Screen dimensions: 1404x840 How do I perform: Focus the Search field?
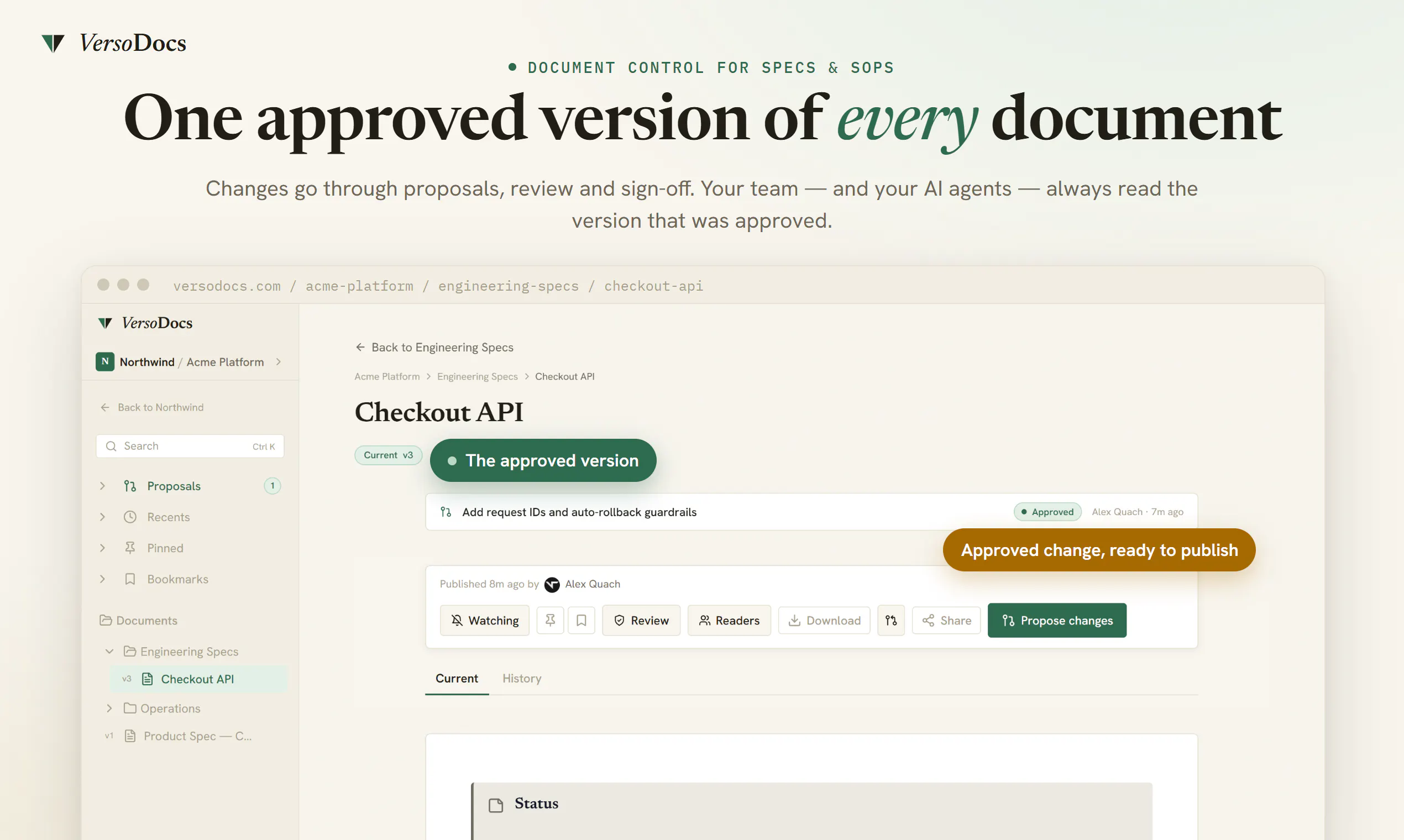(190, 446)
